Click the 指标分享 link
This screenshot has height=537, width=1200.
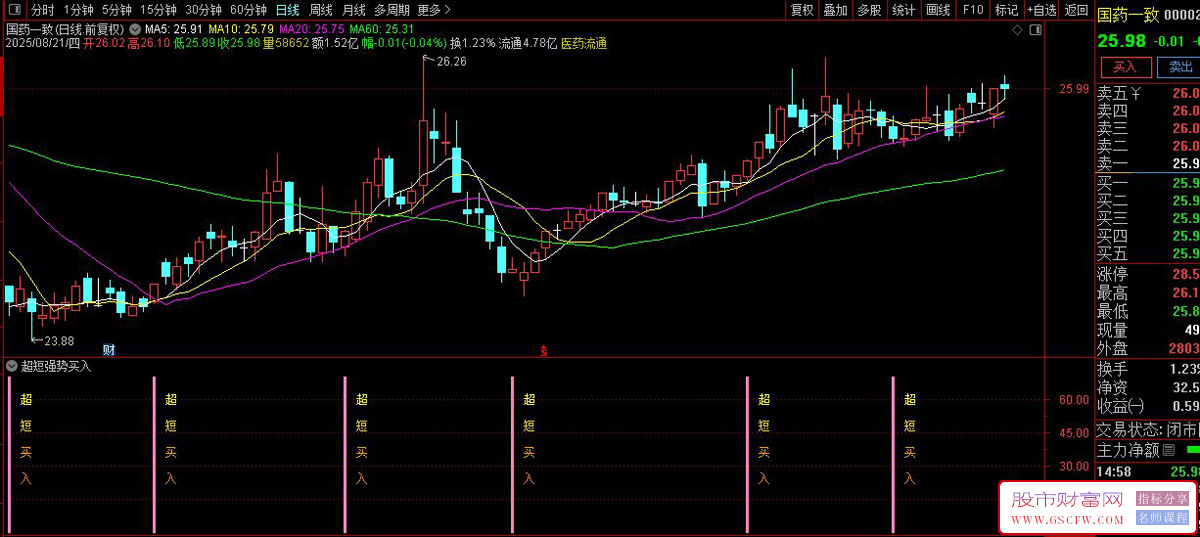[x=1163, y=498]
